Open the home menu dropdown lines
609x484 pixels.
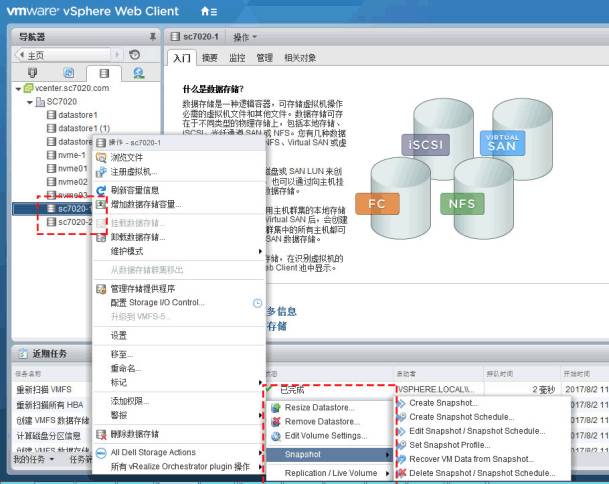(214, 12)
